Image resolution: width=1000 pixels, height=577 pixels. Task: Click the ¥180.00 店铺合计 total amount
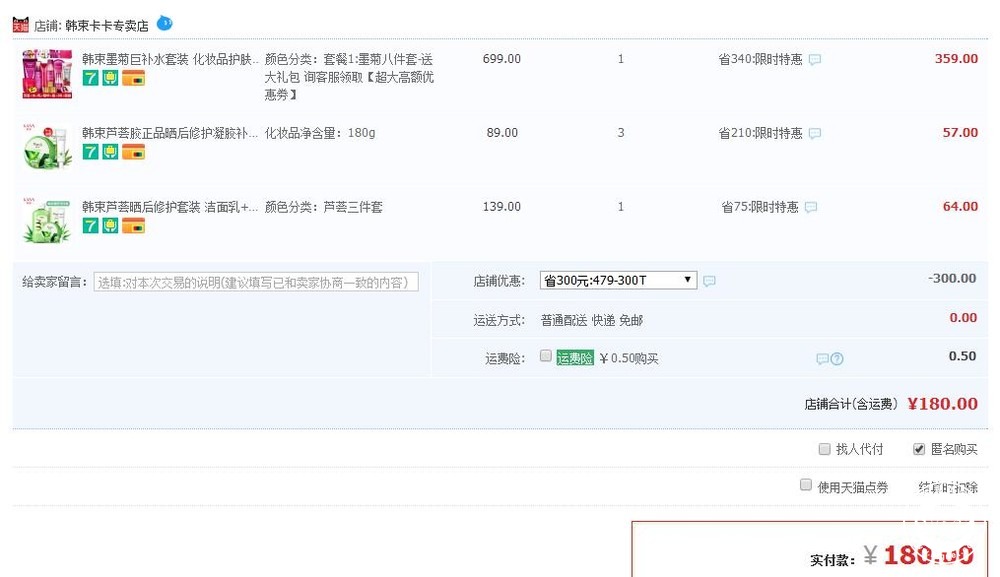pos(942,404)
